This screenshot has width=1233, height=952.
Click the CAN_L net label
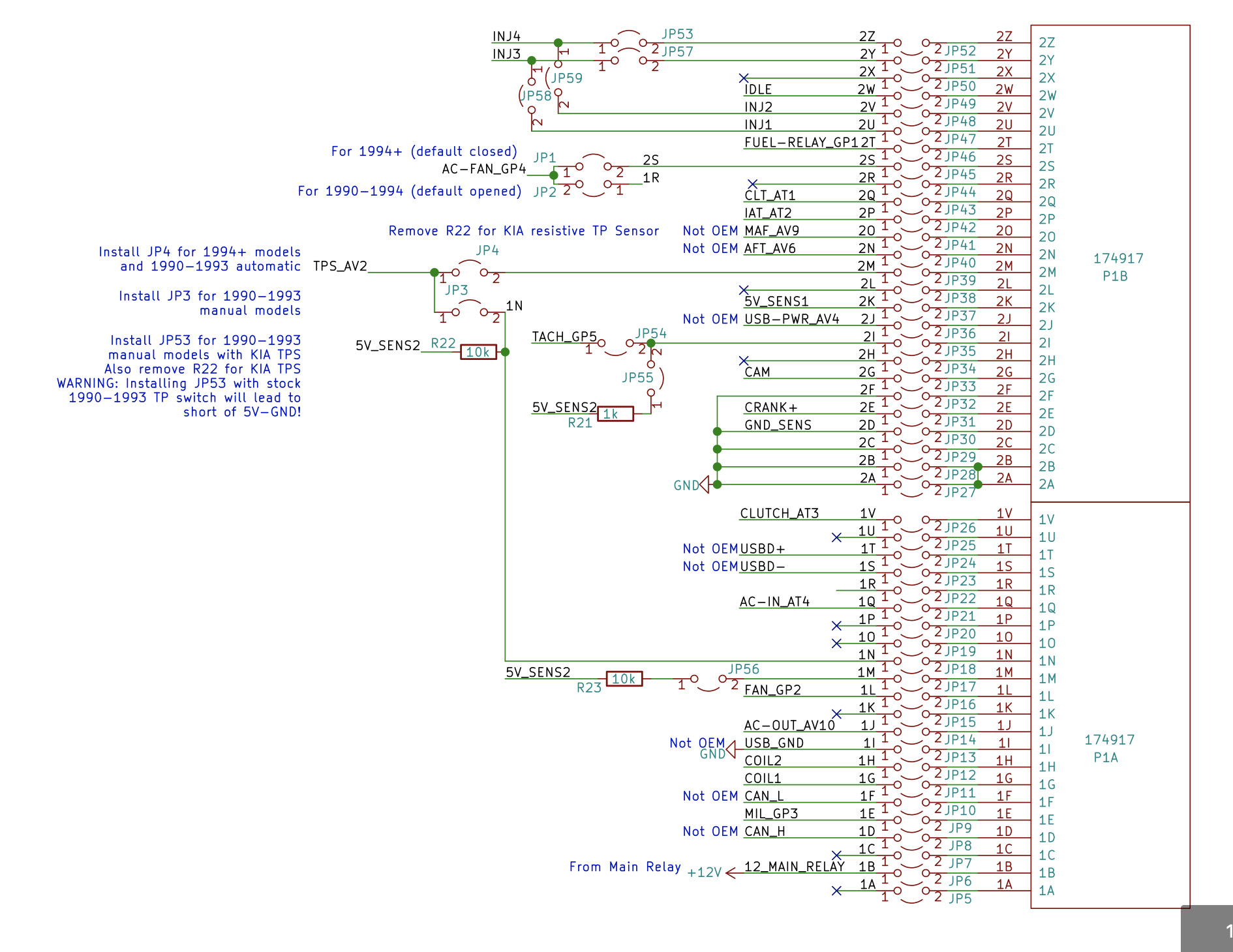(x=764, y=796)
